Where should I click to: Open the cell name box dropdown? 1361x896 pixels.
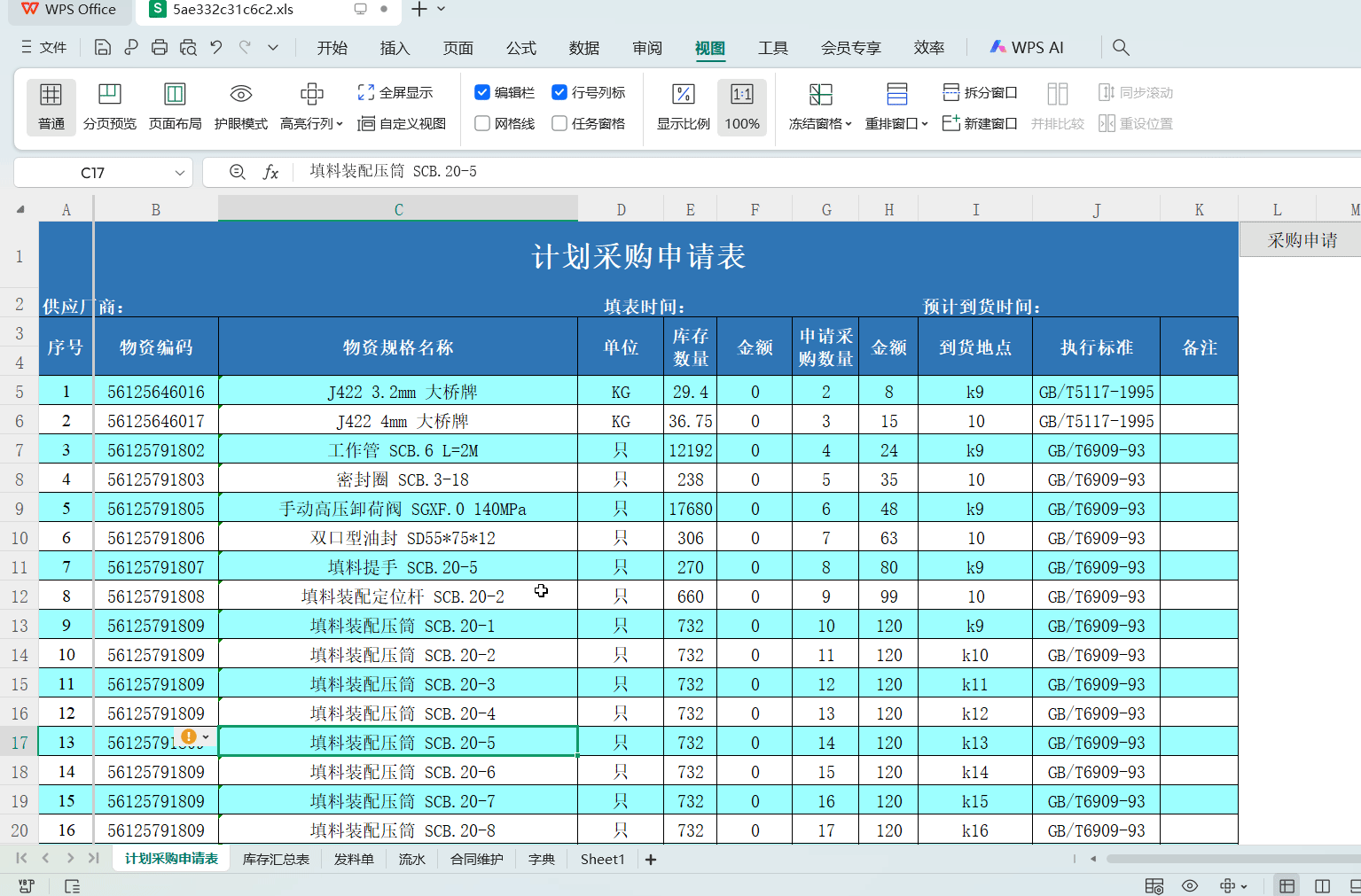tap(179, 172)
